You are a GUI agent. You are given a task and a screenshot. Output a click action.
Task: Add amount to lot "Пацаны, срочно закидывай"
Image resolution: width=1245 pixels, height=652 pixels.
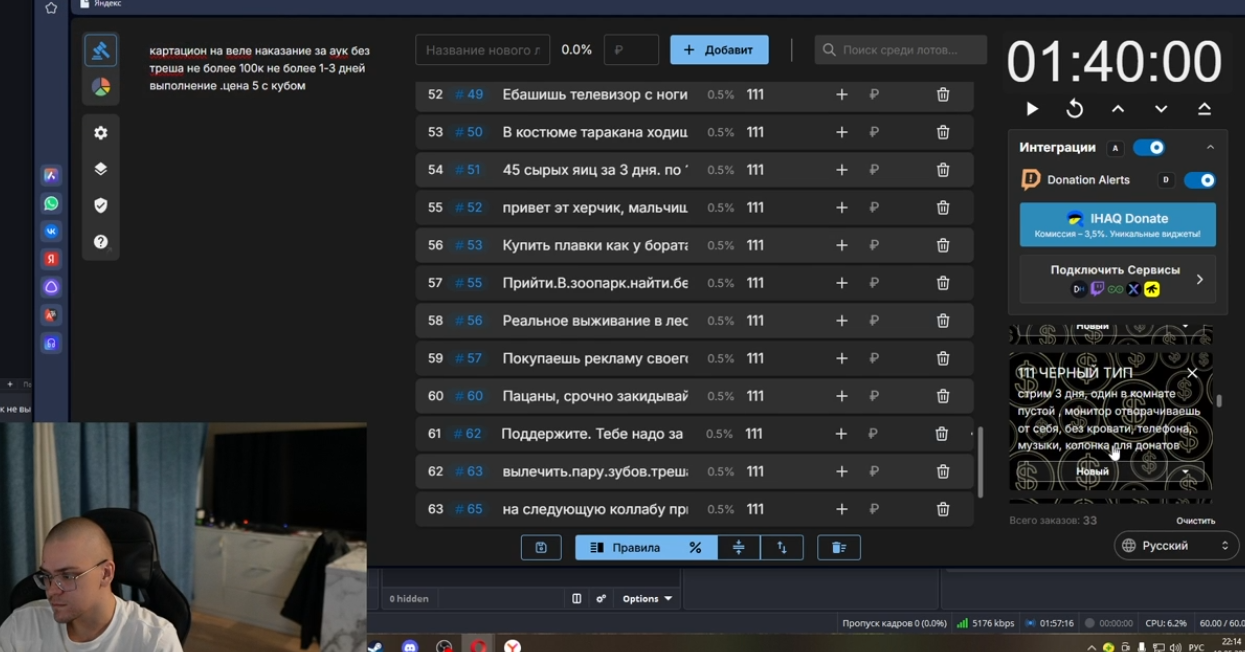tap(842, 396)
